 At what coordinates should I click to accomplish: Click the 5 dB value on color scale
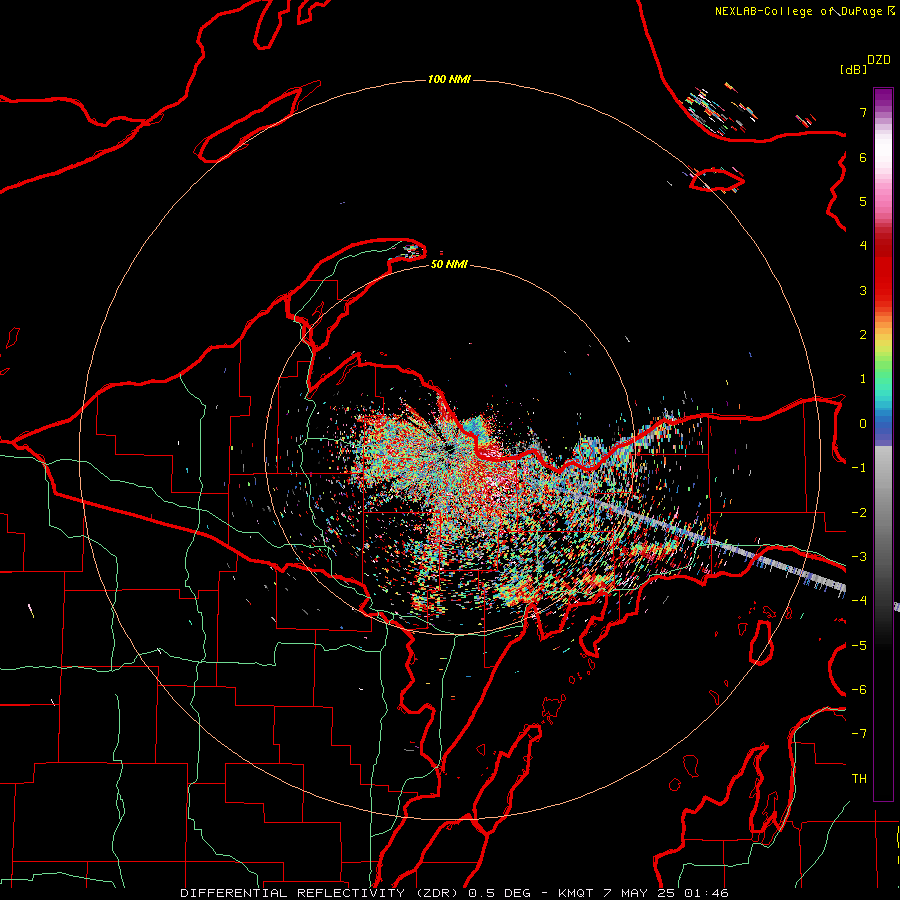[x=863, y=201]
